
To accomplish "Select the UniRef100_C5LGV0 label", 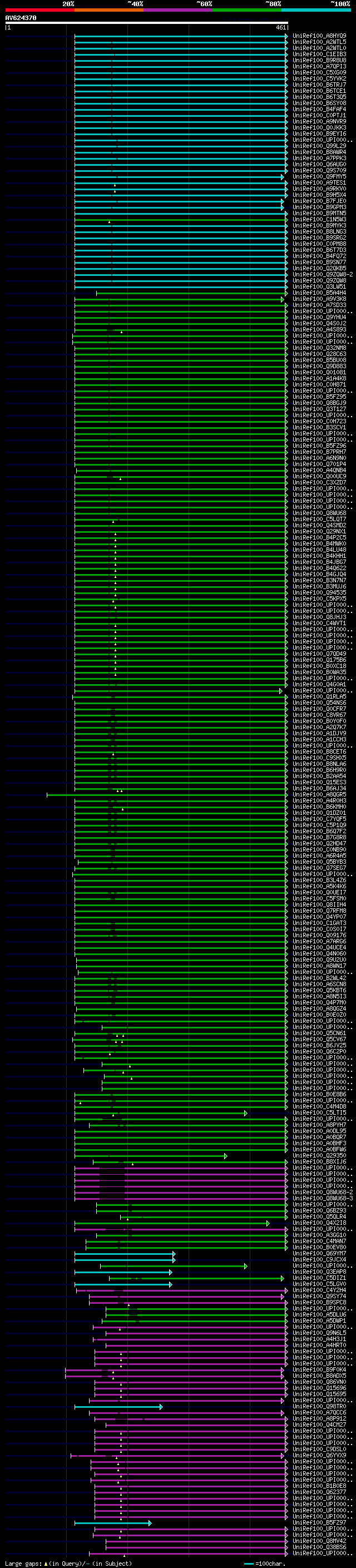I will tap(319, 1284).
